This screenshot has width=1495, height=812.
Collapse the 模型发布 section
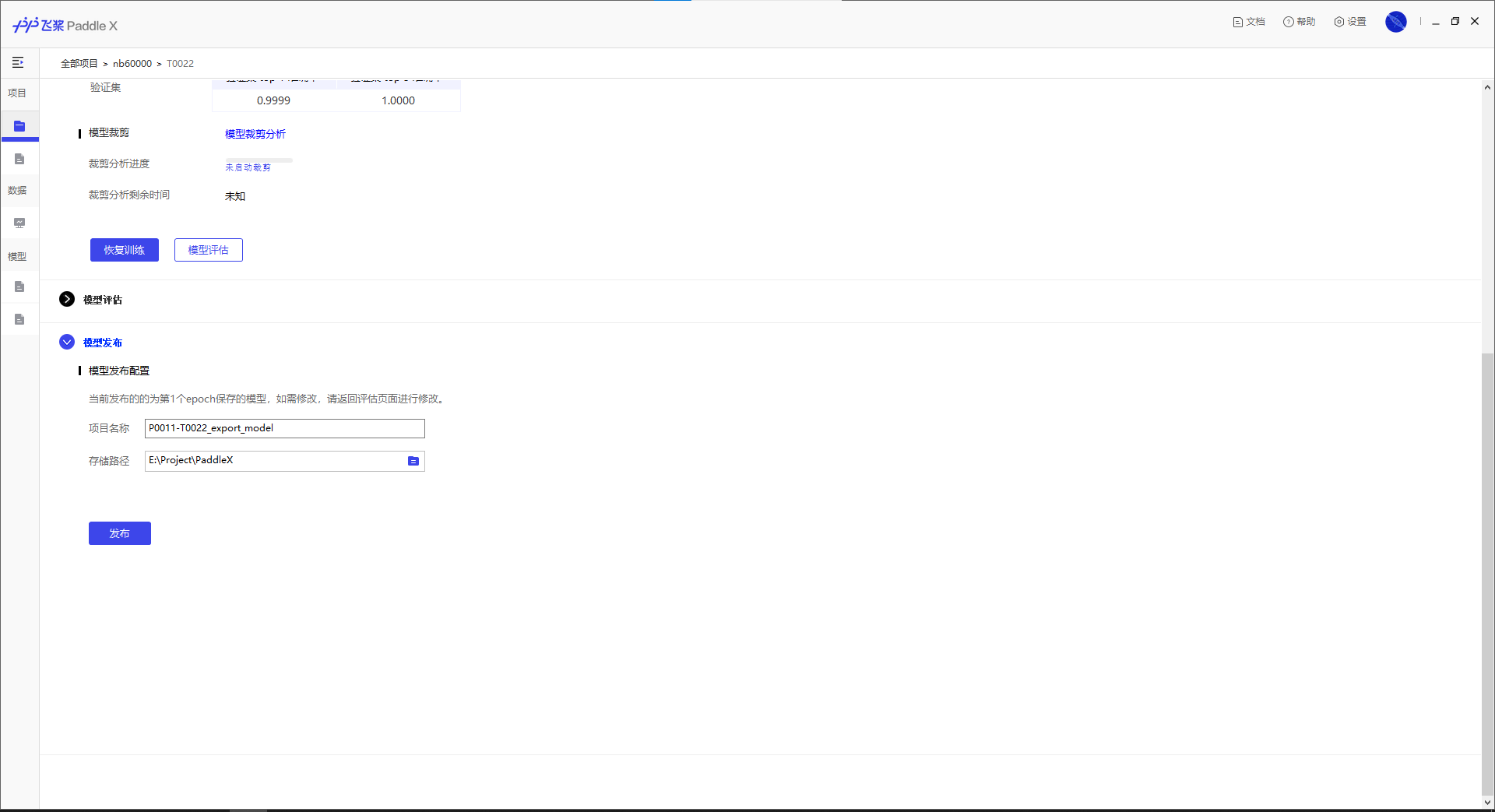67,342
